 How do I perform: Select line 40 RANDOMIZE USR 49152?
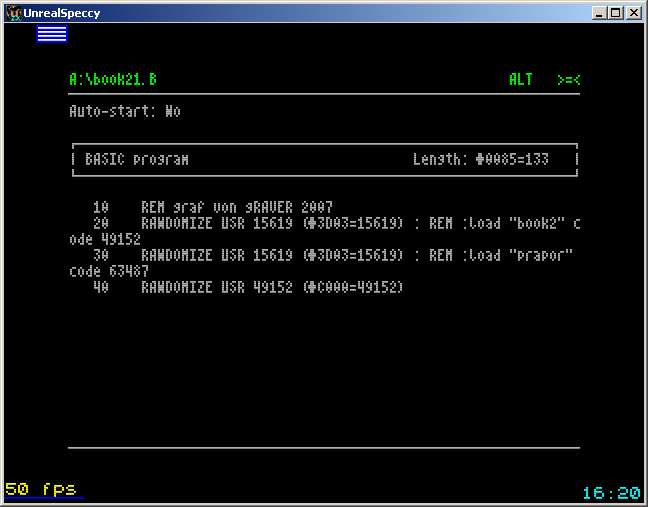(x=248, y=287)
